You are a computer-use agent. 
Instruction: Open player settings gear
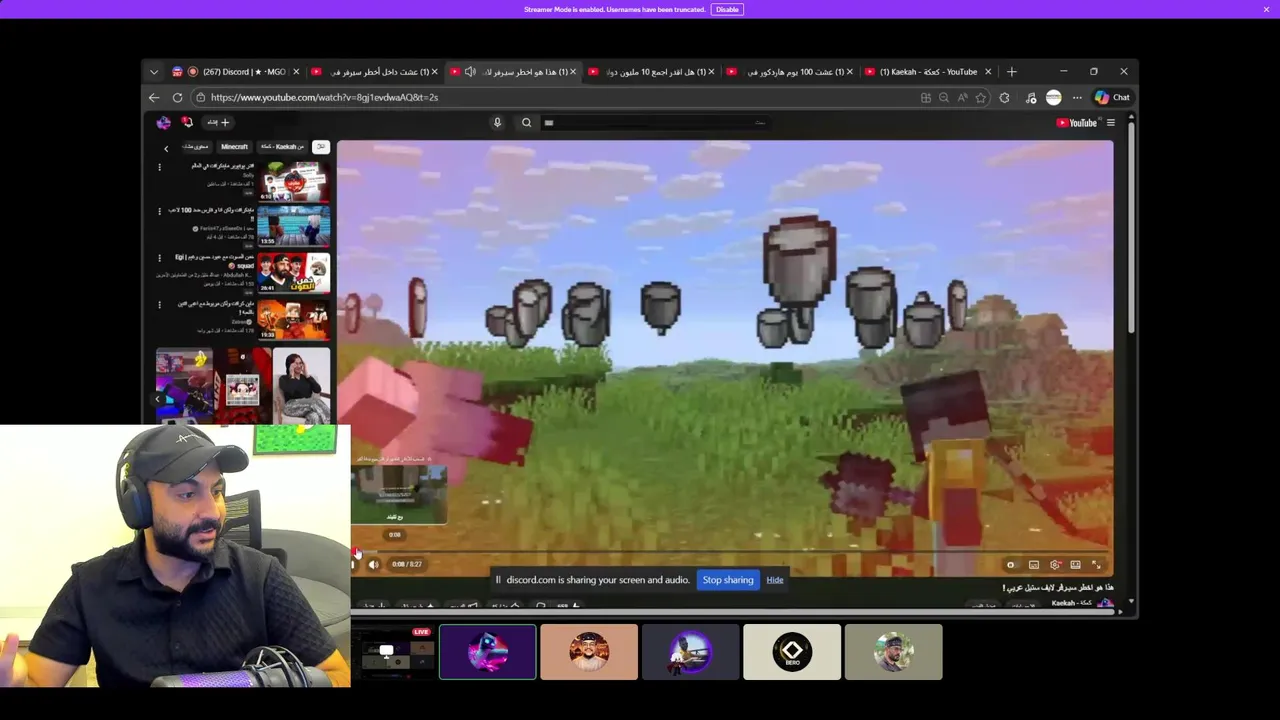click(x=1055, y=565)
